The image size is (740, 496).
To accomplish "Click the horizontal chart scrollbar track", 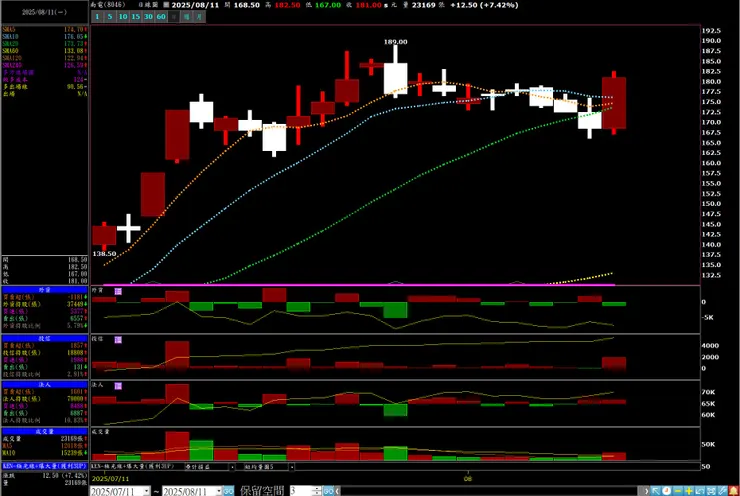I will coord(491,491).
